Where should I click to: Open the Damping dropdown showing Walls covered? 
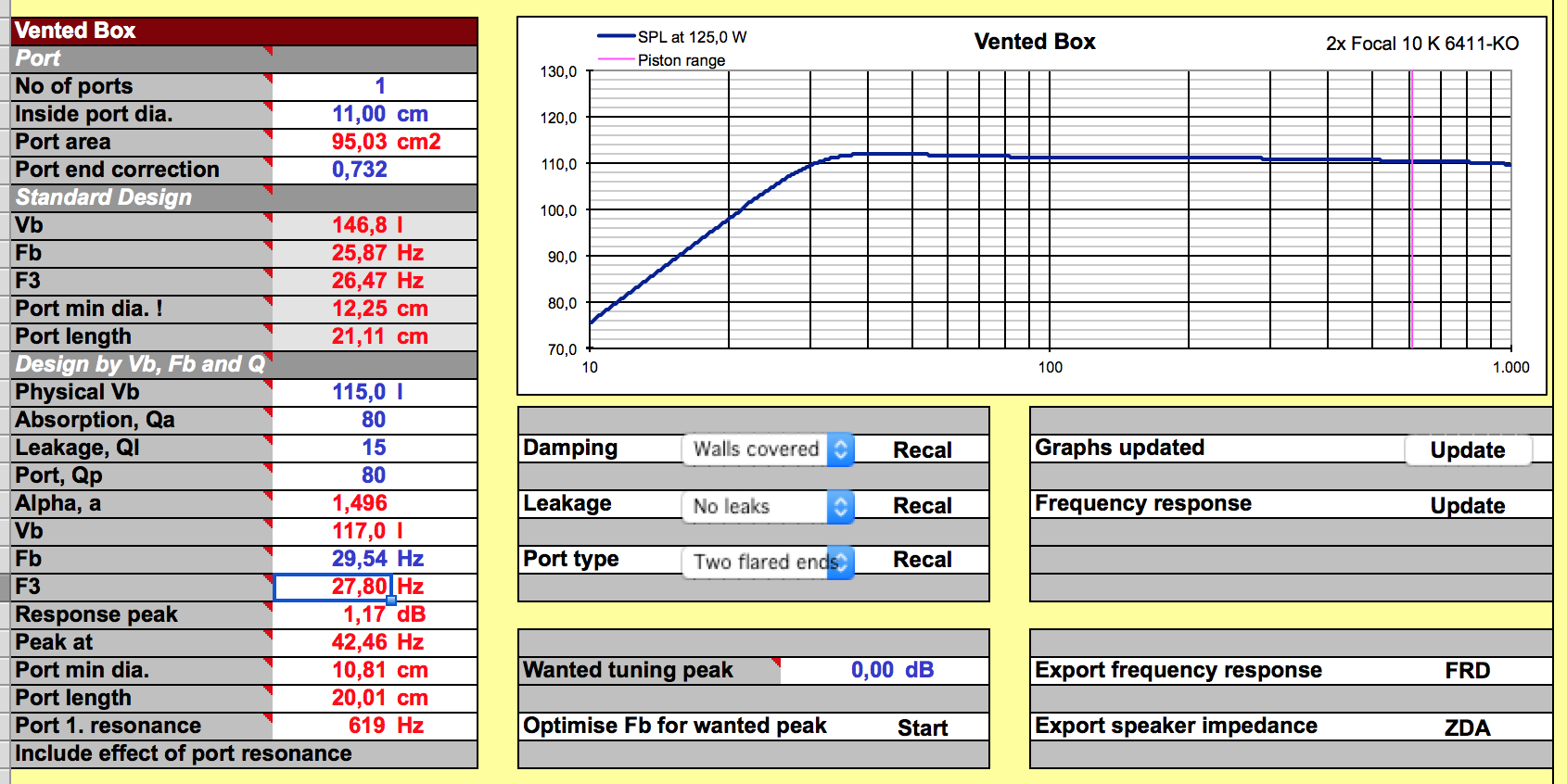768,449
